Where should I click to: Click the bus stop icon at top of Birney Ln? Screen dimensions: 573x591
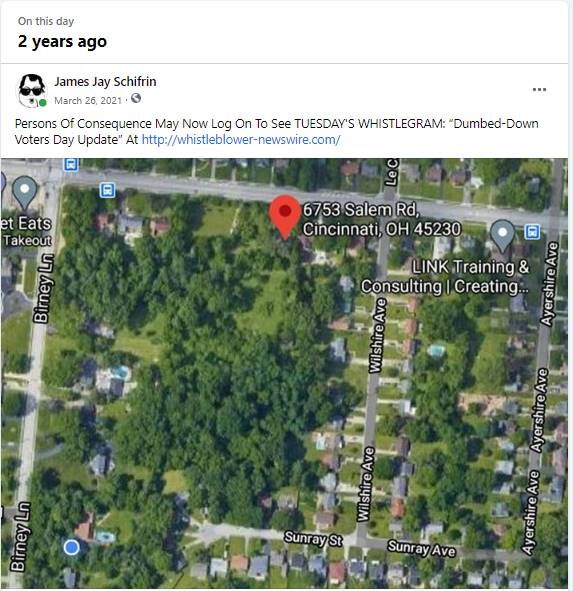click(x=71, y=165)
